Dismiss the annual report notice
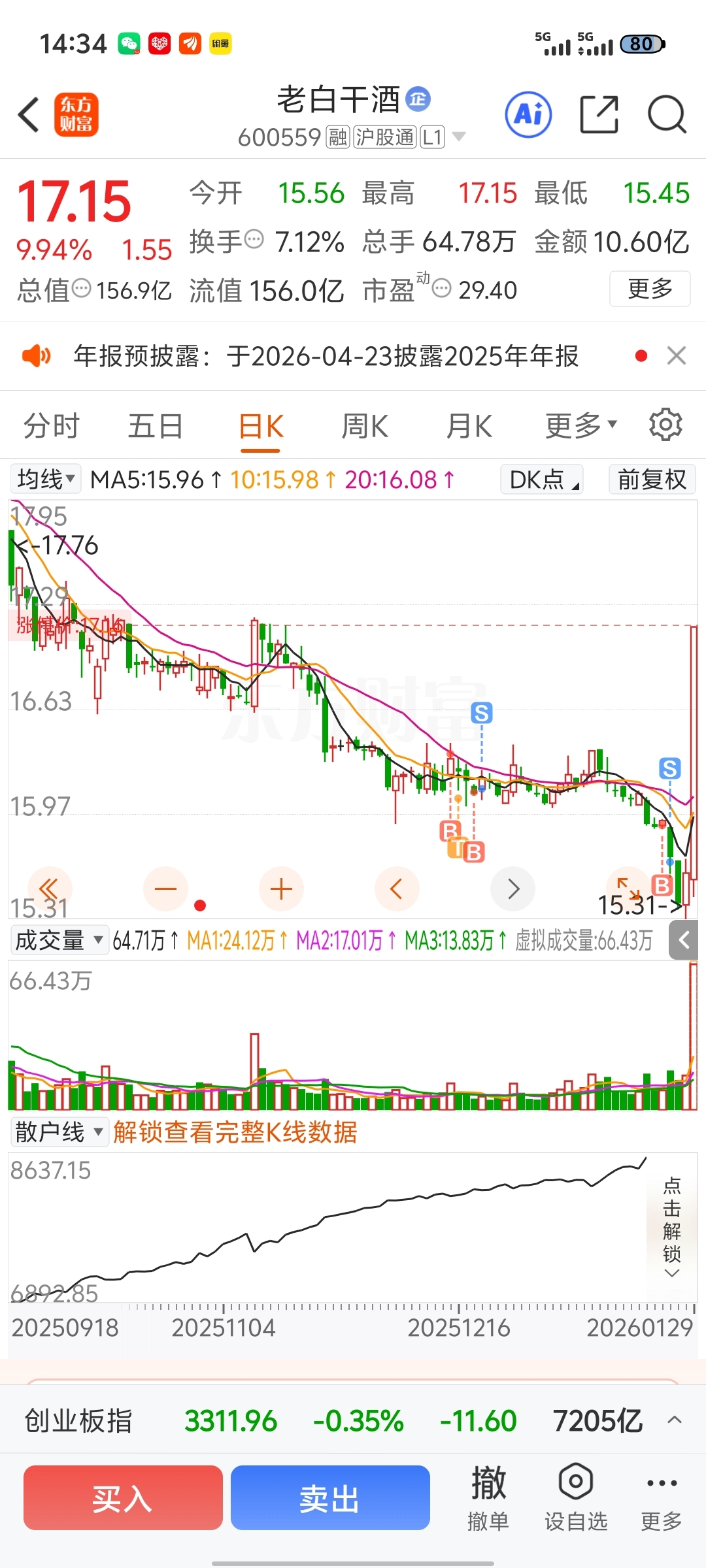 click(x=677, y=356)
